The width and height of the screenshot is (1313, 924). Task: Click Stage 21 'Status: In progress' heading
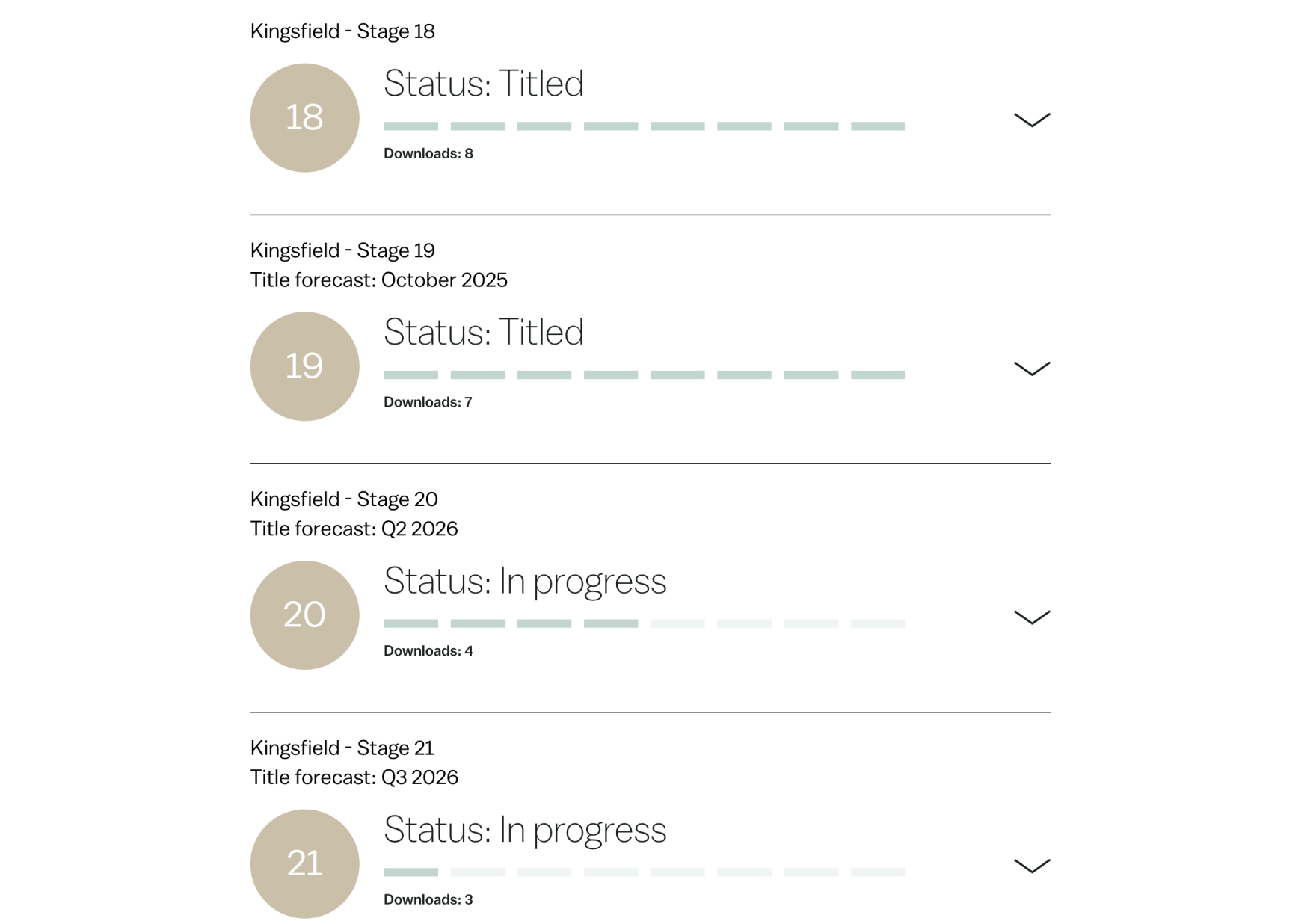coord(524,830)
